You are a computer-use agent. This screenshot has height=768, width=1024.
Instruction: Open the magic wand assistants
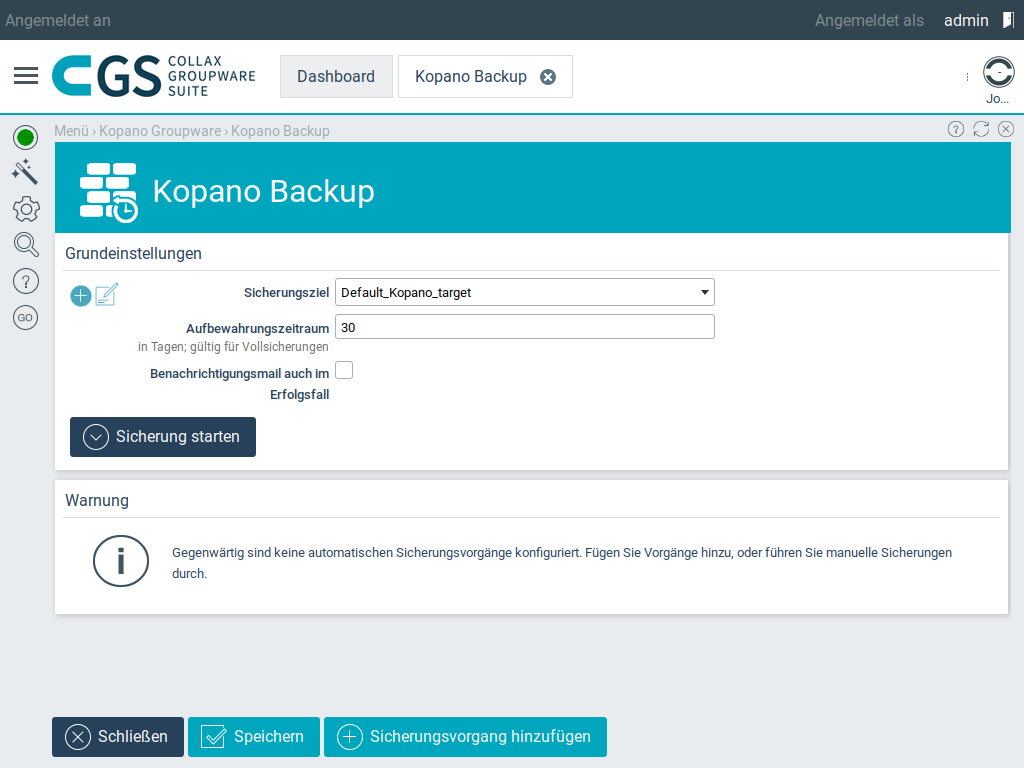[x=25, y=172]
